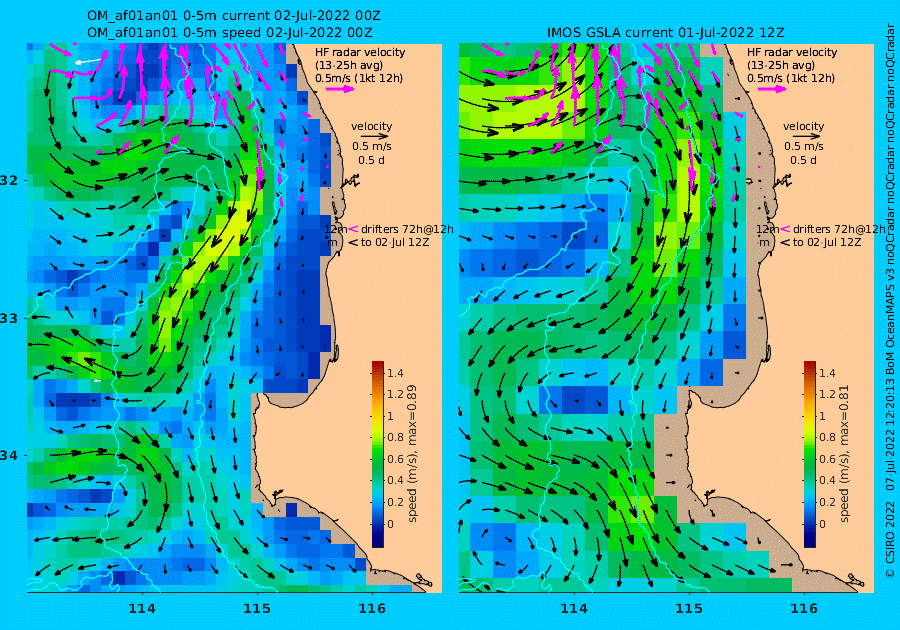Click the speed colorbar in the left map
This screenshot has height=630, width=900.
point(378,454)
